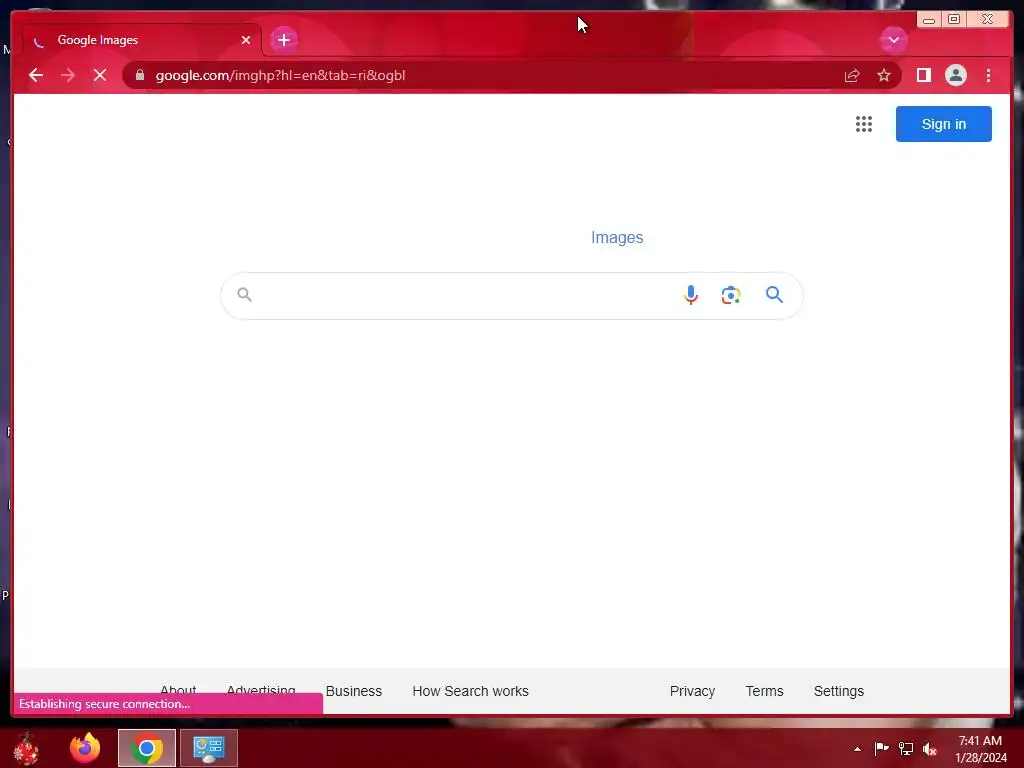Show hidden system tray icons
Screen dimensions: 1024x768
857,749
